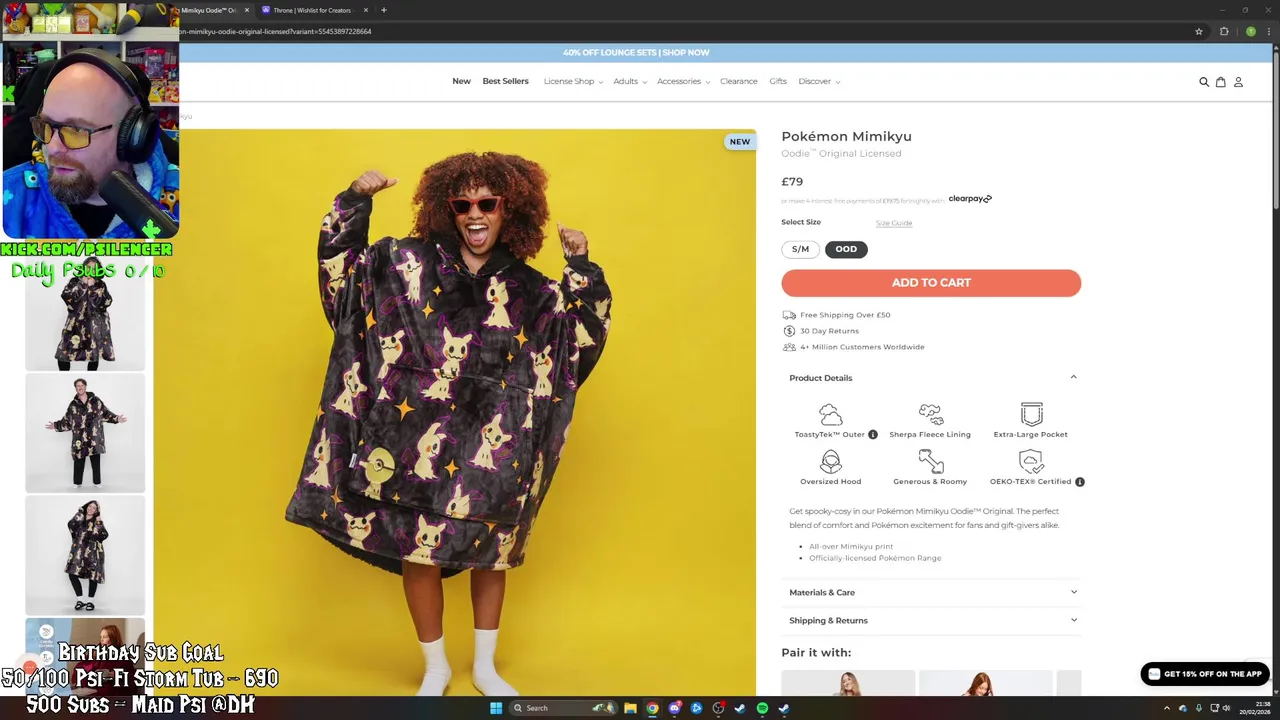Click the customers worldwide people icon

pos(790,347)
